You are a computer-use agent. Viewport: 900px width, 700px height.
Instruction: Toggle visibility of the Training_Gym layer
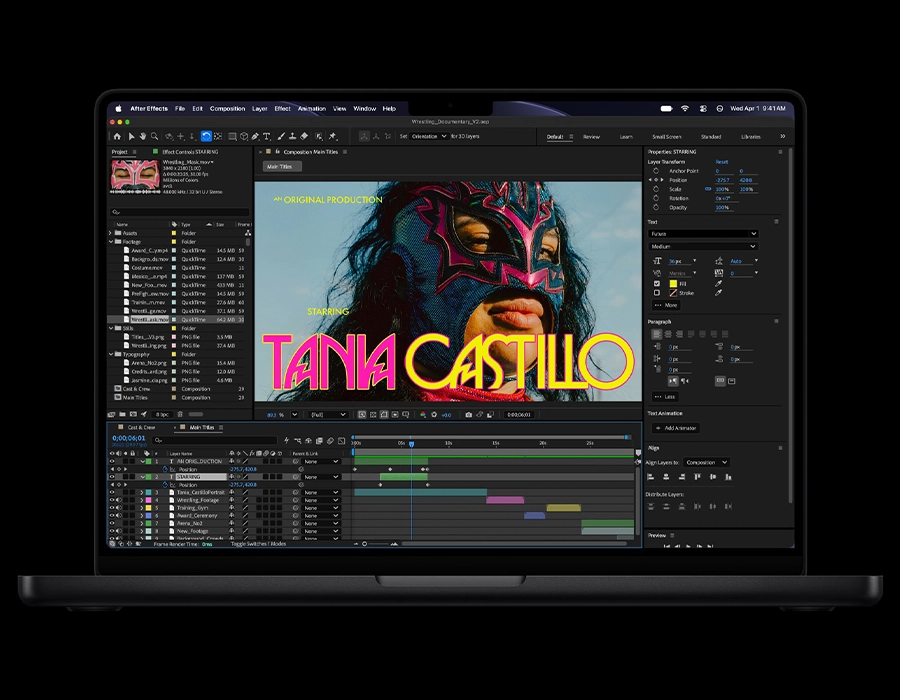(x=112, y=508)
